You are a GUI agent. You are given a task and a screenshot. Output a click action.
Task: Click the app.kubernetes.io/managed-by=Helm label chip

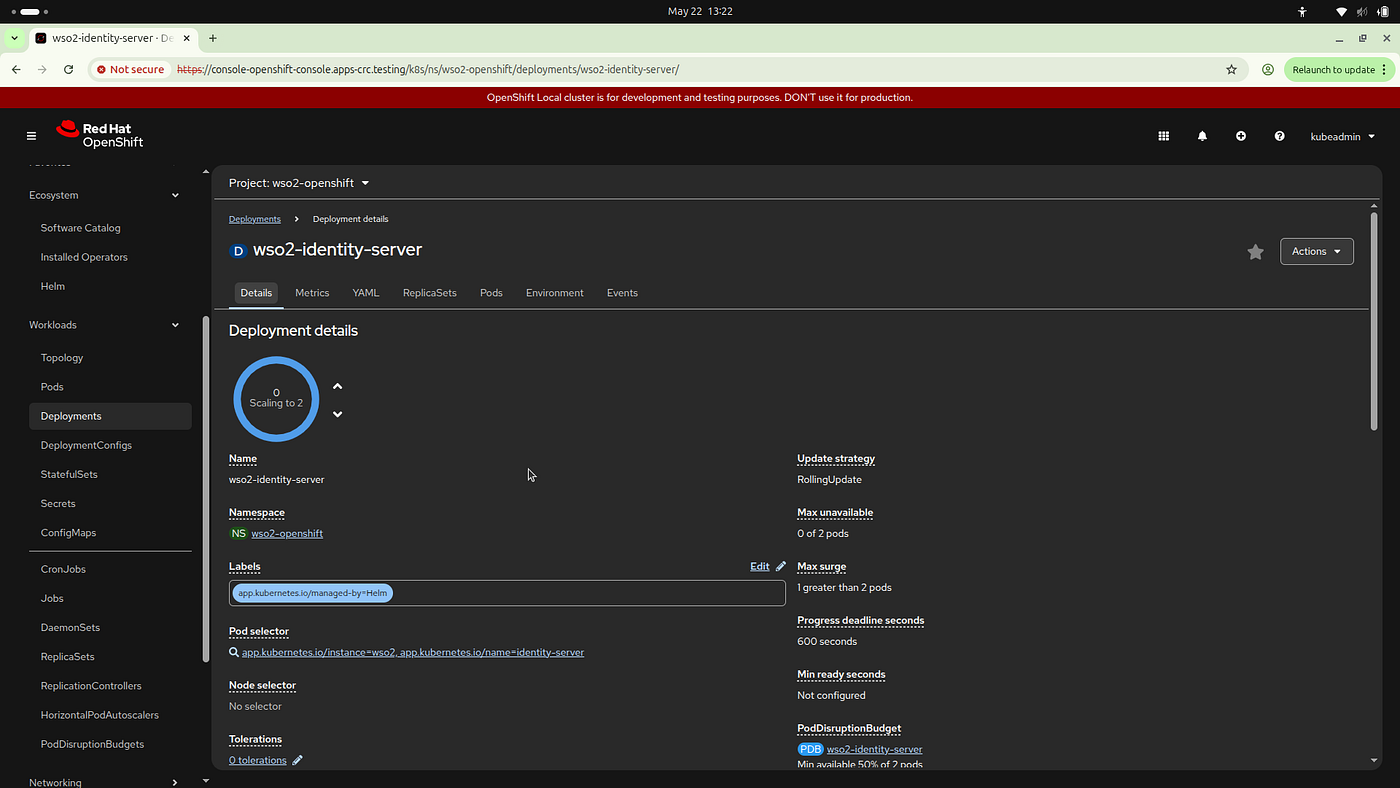pos(313,593)
